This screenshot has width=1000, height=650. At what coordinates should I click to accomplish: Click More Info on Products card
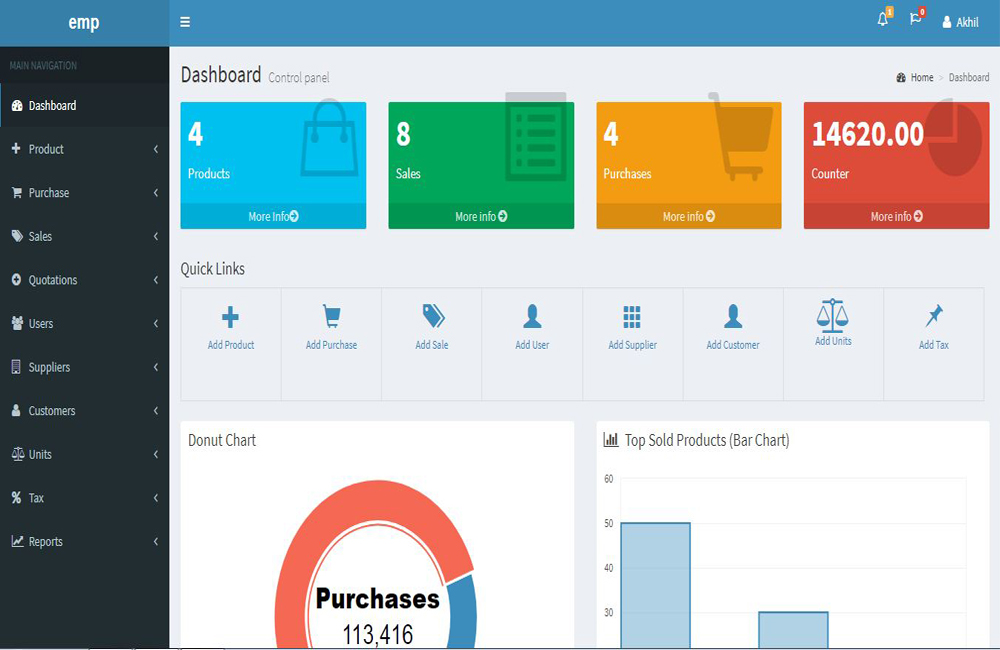[273, 216]
